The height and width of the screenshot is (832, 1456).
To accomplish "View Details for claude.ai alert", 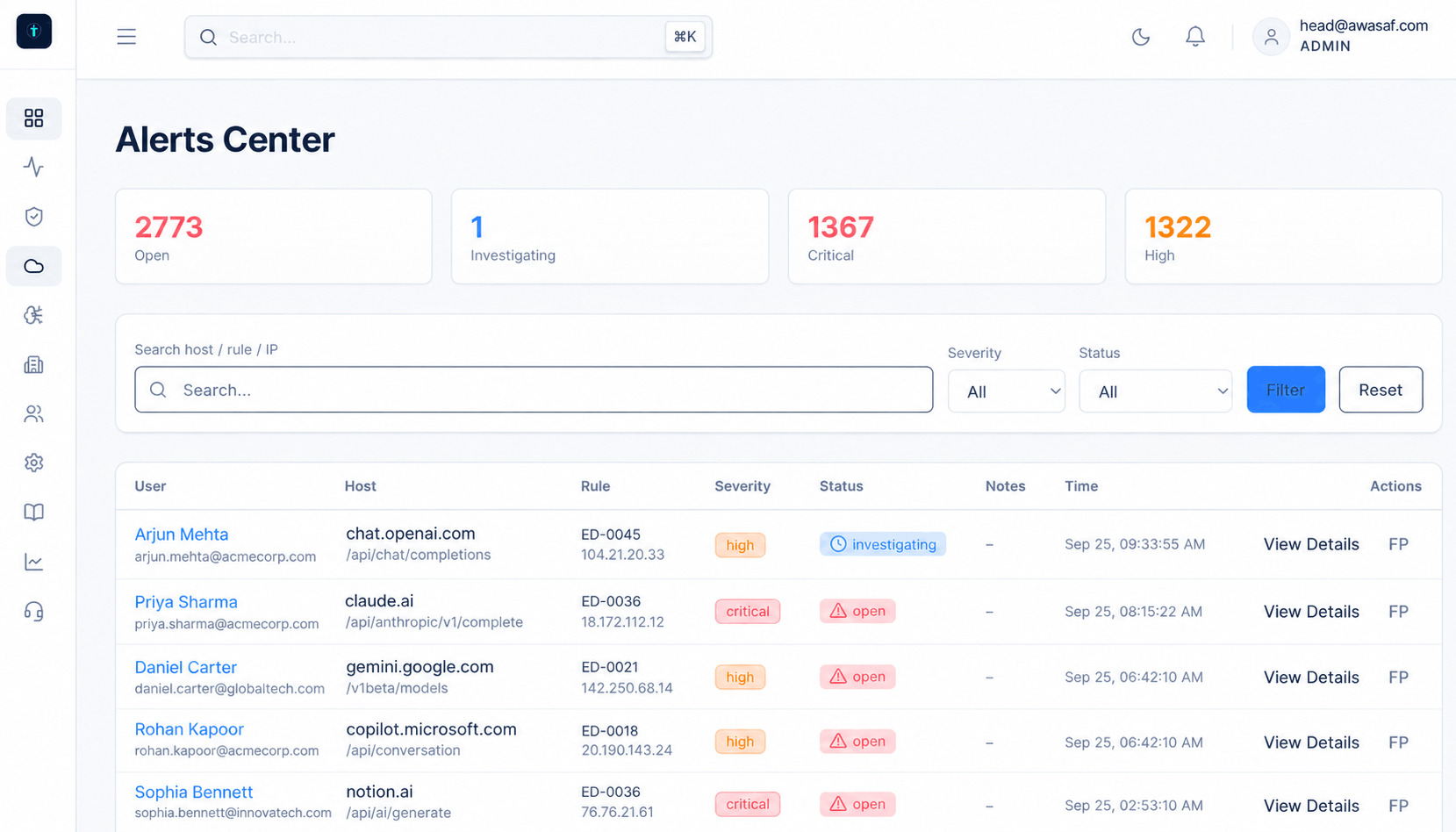I will (x=1311, y=612).
